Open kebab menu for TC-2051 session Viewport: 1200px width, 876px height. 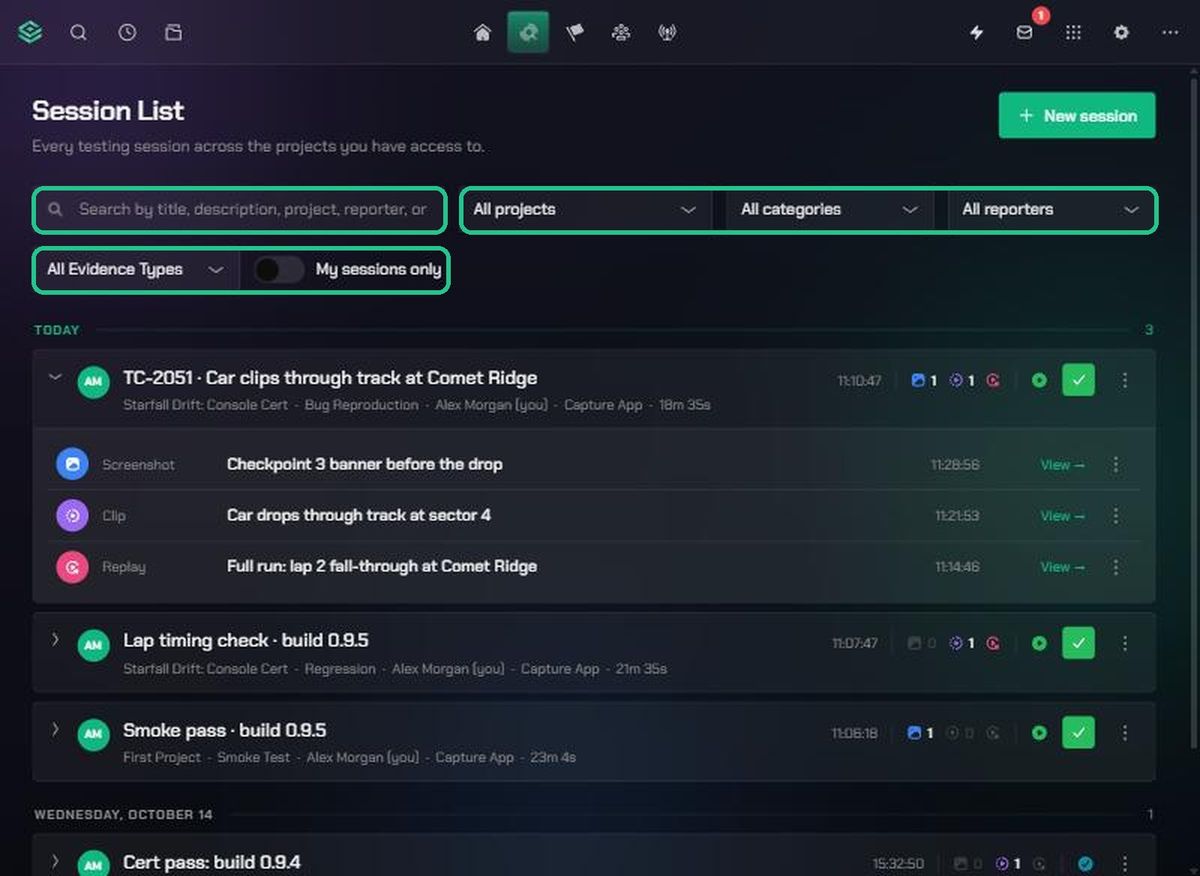click(1125, 380)
